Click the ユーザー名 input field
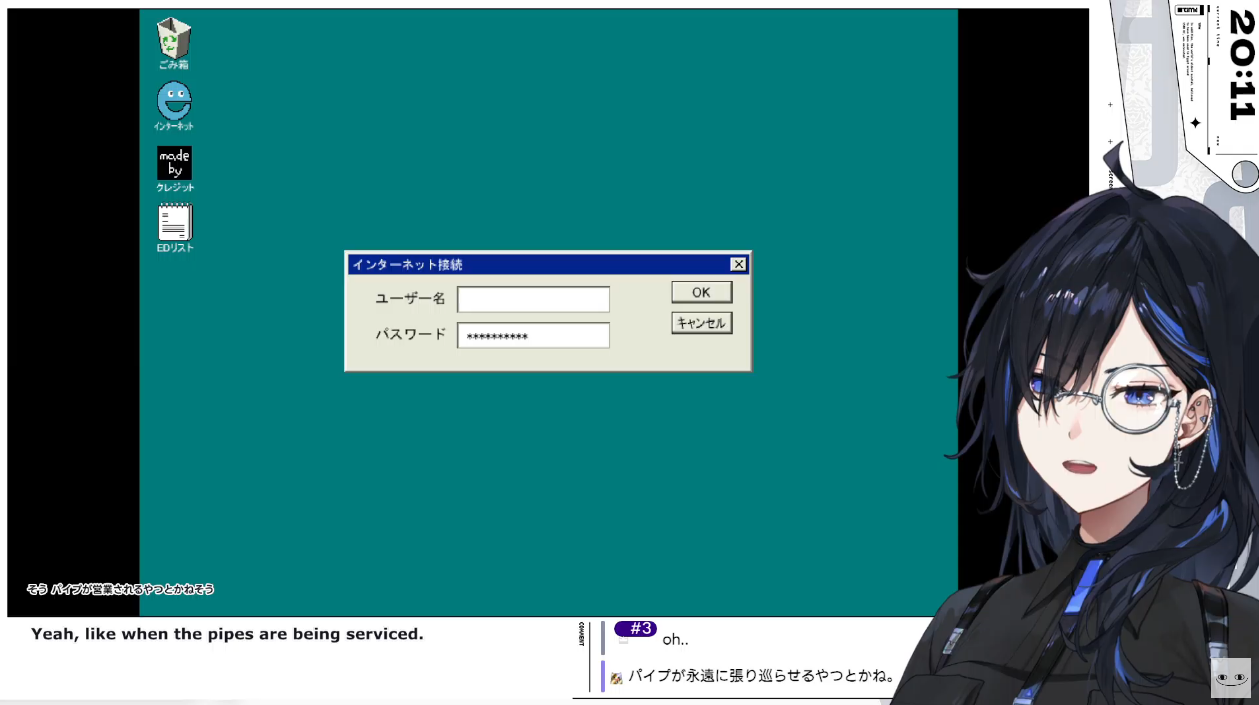1259x705 pixels. pyautogui.click(x=533, y=299)
